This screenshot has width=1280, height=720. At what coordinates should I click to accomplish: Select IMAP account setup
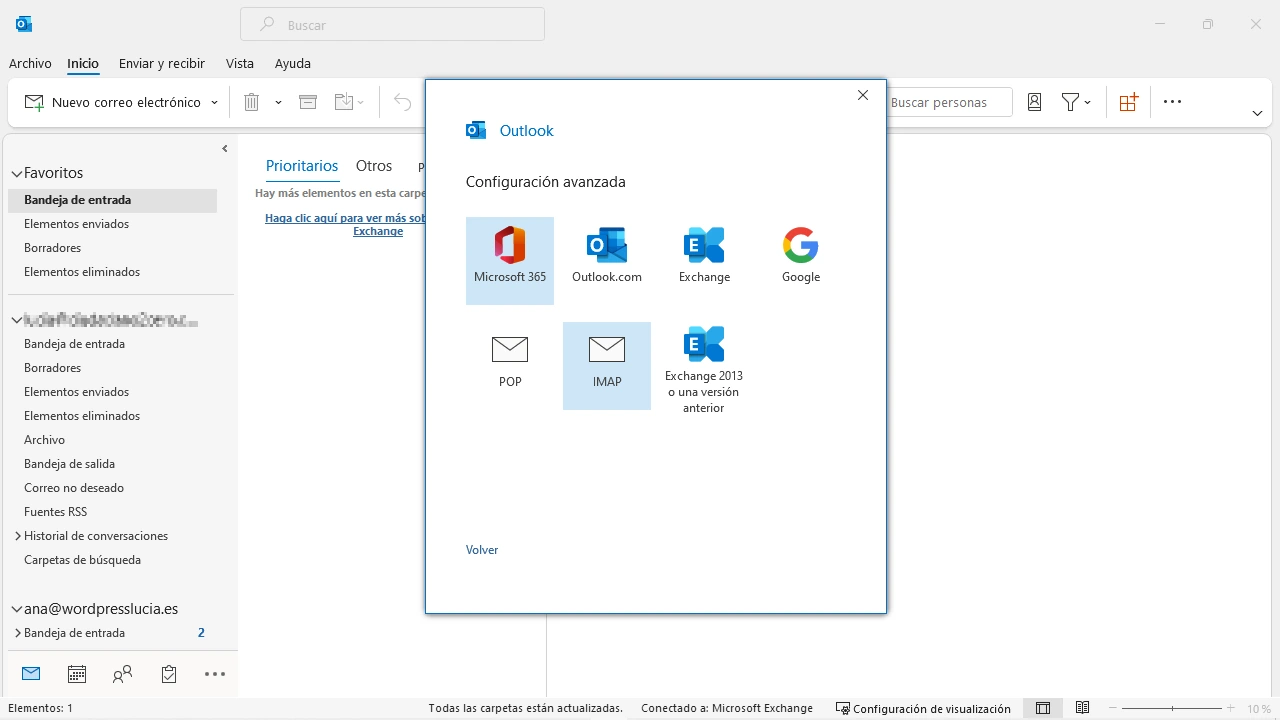coord(607,365)
